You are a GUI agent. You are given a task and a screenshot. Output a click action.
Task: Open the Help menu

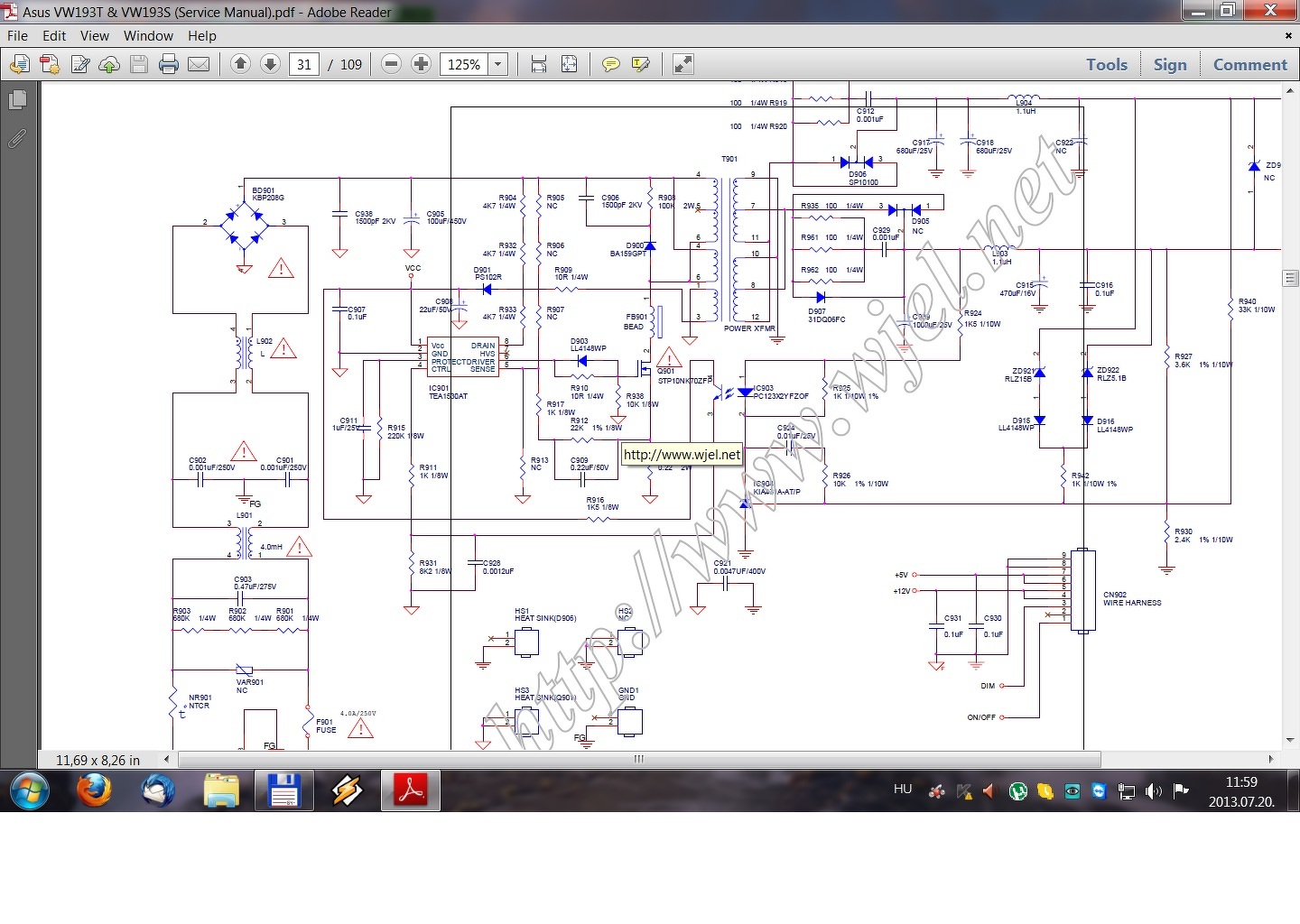point(202,36)
